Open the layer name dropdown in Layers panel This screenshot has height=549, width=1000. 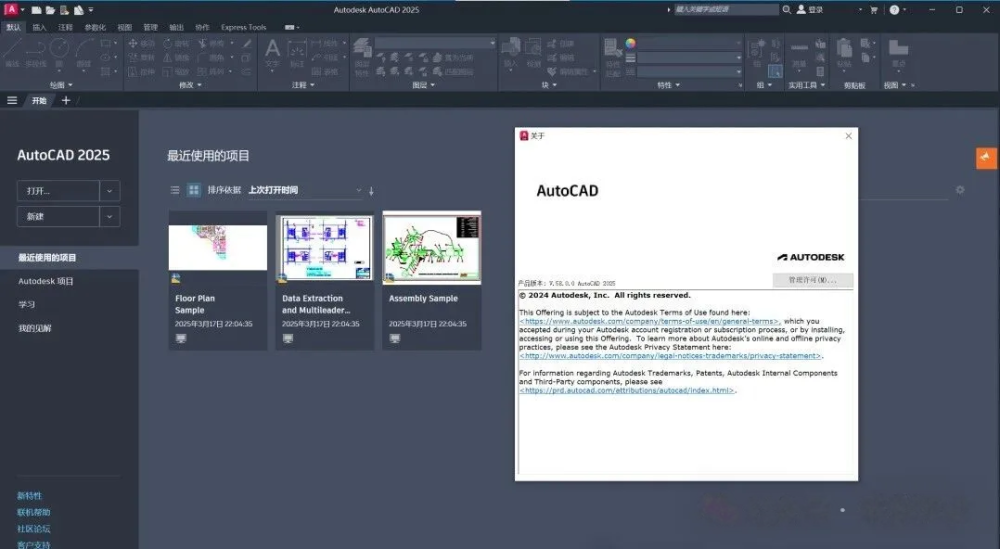(x=436, y=43)
